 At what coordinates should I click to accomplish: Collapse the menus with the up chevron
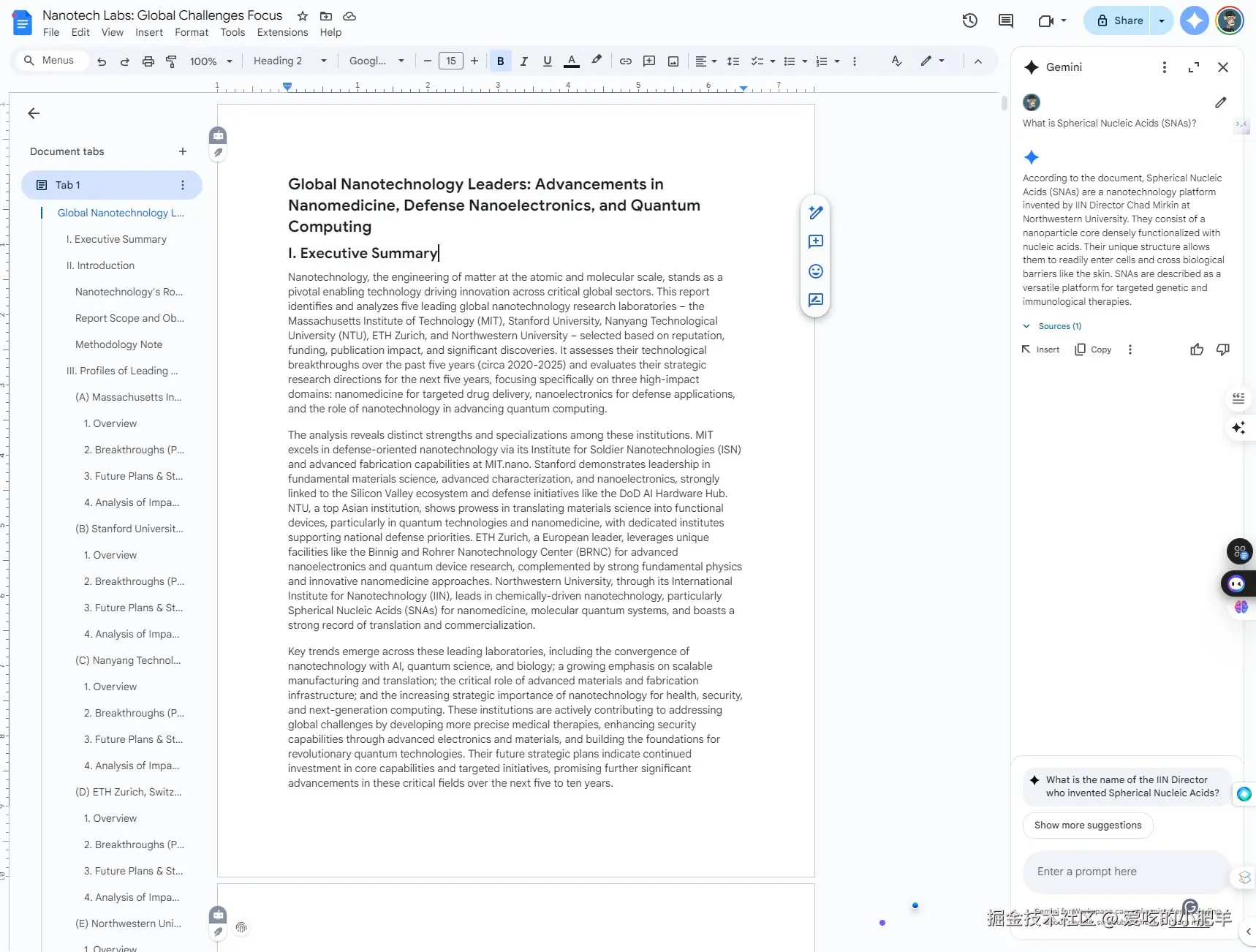click(978, 61)
